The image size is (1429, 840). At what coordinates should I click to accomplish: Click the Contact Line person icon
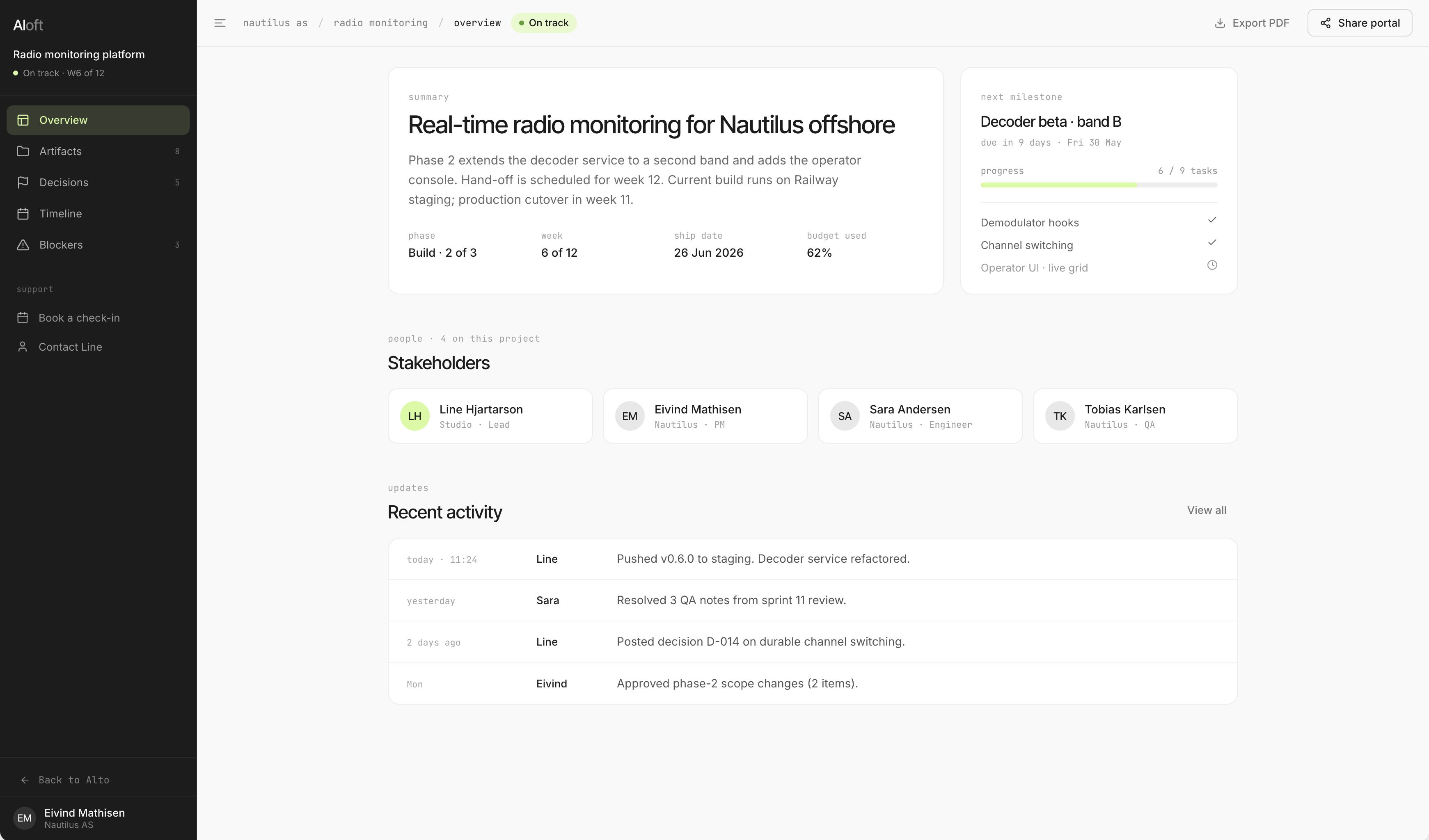pos(23,347)
